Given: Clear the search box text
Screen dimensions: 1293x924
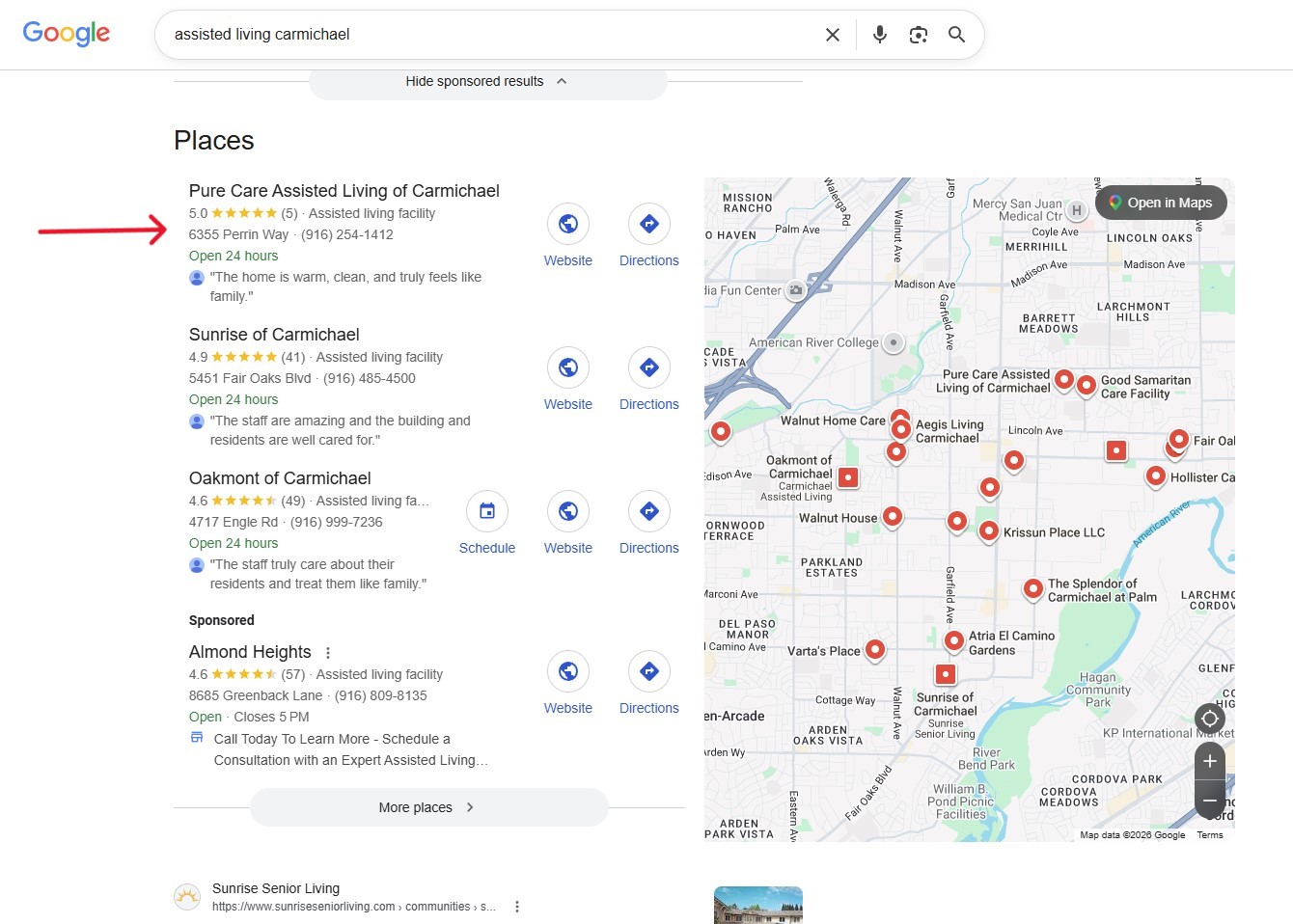Looking at the screenshot, I should (833, 35).
